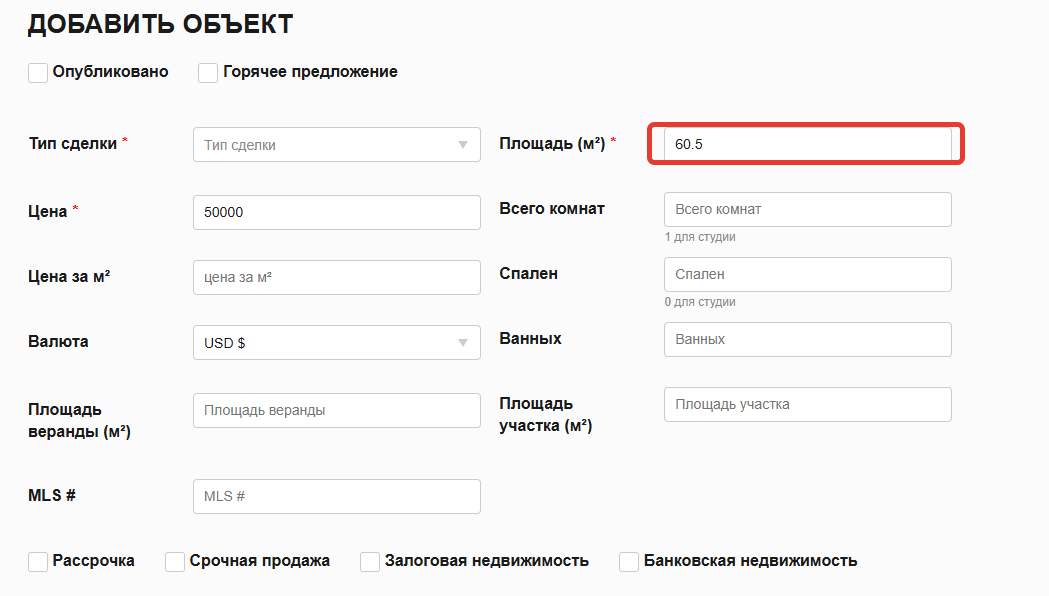Focus the Ванных input box
1049x596 pixels.
(x=807, y=339)
